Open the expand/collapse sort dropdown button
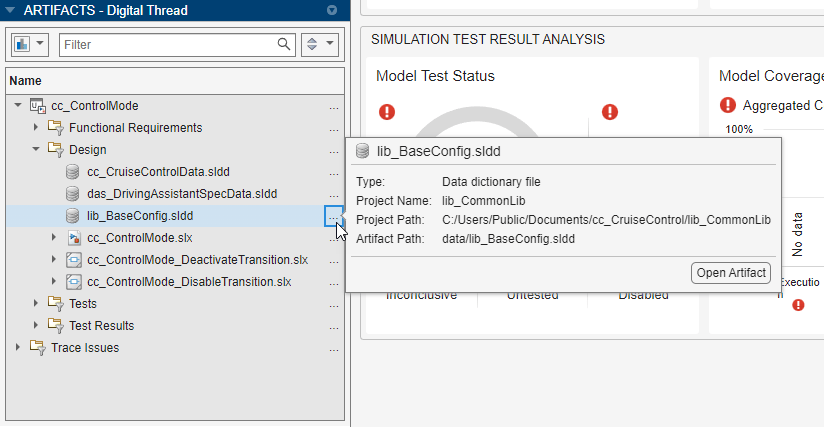824x427 pixels. click(320, 45)
